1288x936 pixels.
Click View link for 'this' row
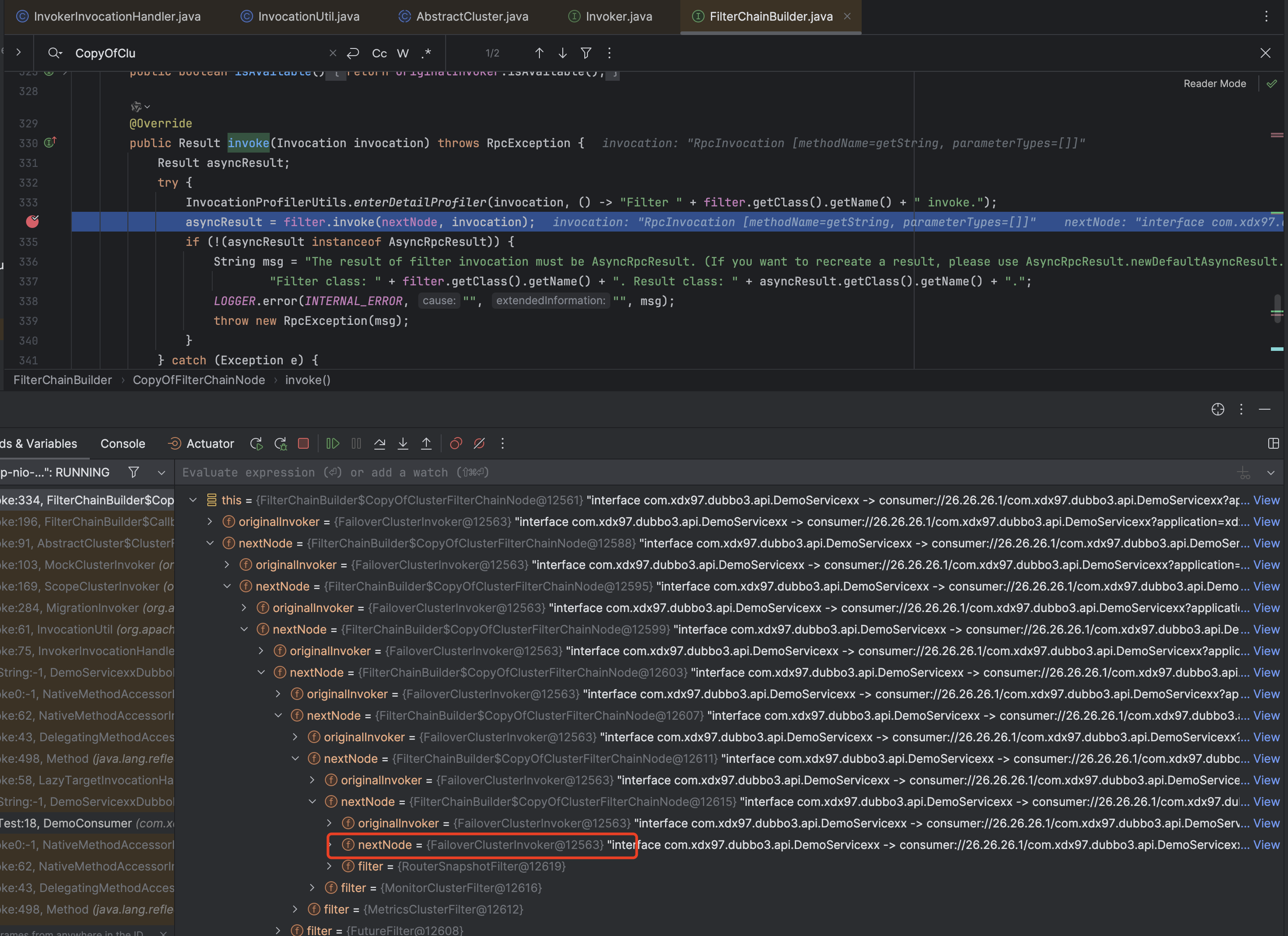(1266, 500)
